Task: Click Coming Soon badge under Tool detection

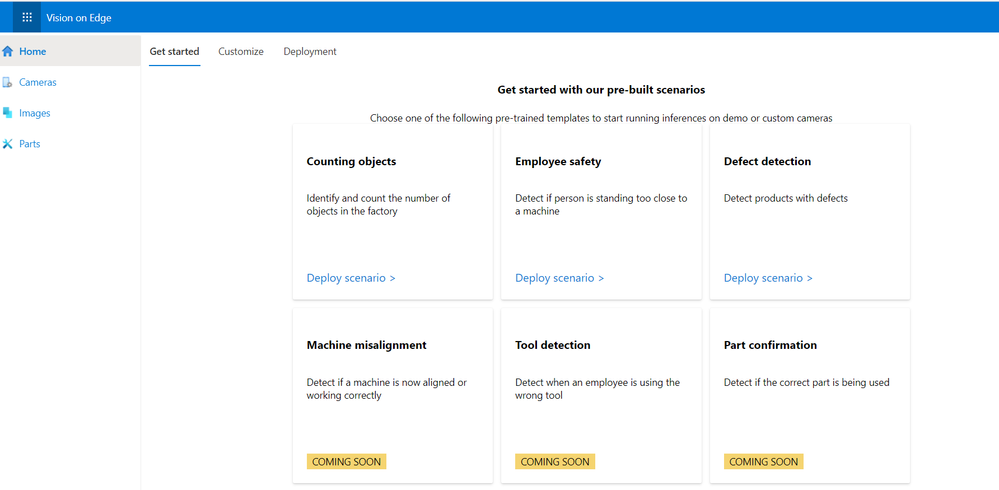Action: click(555, 462)
